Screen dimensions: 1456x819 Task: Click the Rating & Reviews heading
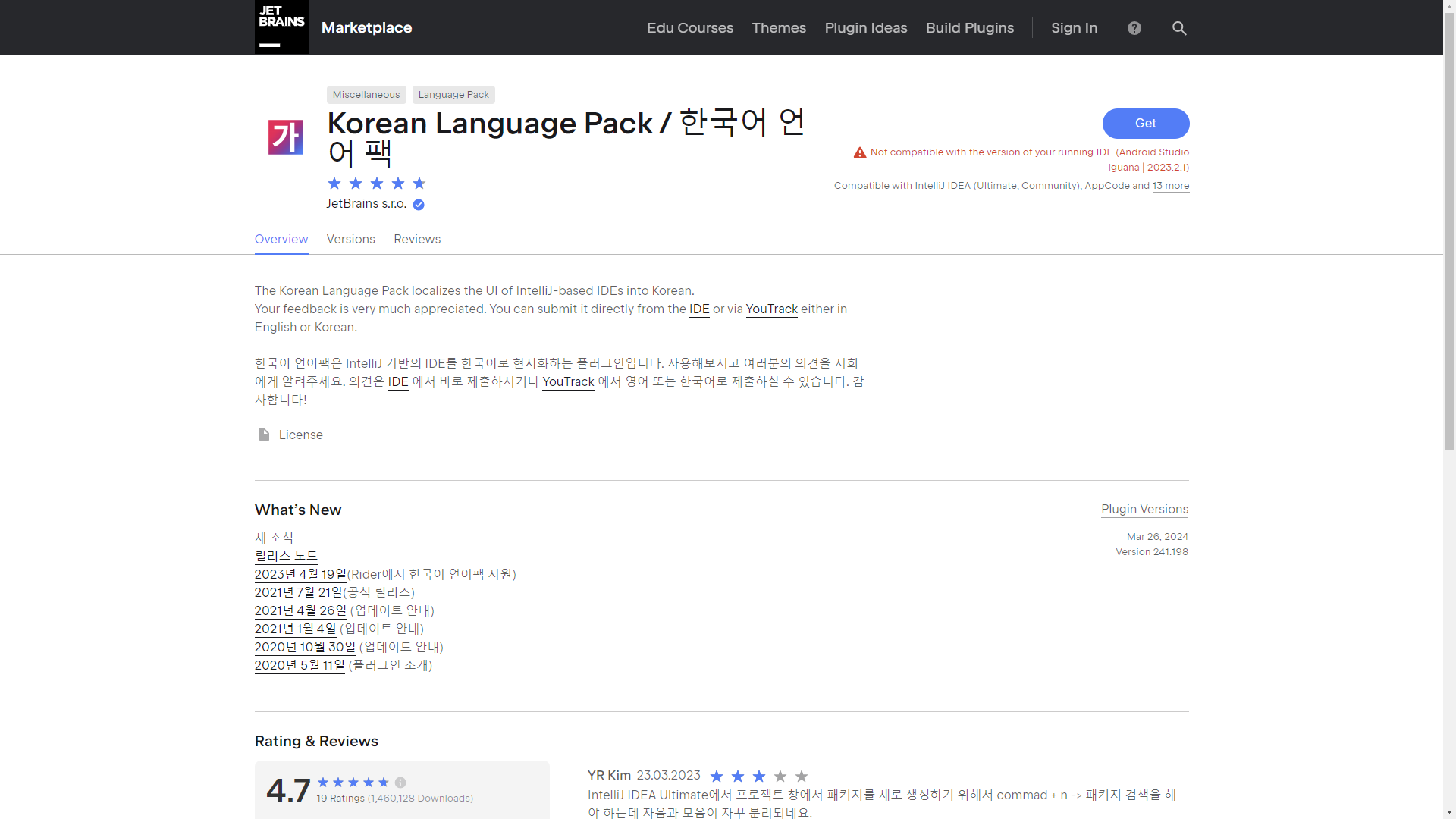click(x=316, y=742)
